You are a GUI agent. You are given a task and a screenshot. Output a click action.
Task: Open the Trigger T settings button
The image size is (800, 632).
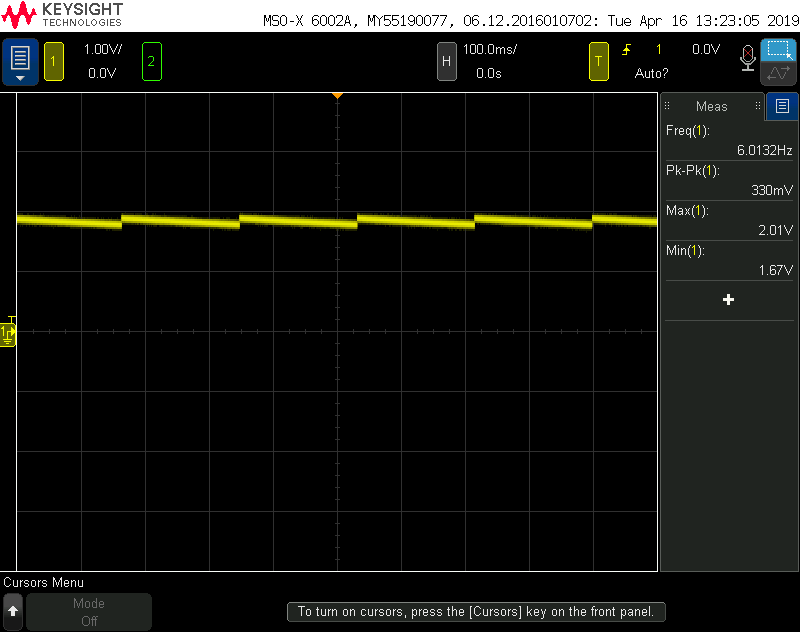(x=598, y=62)
